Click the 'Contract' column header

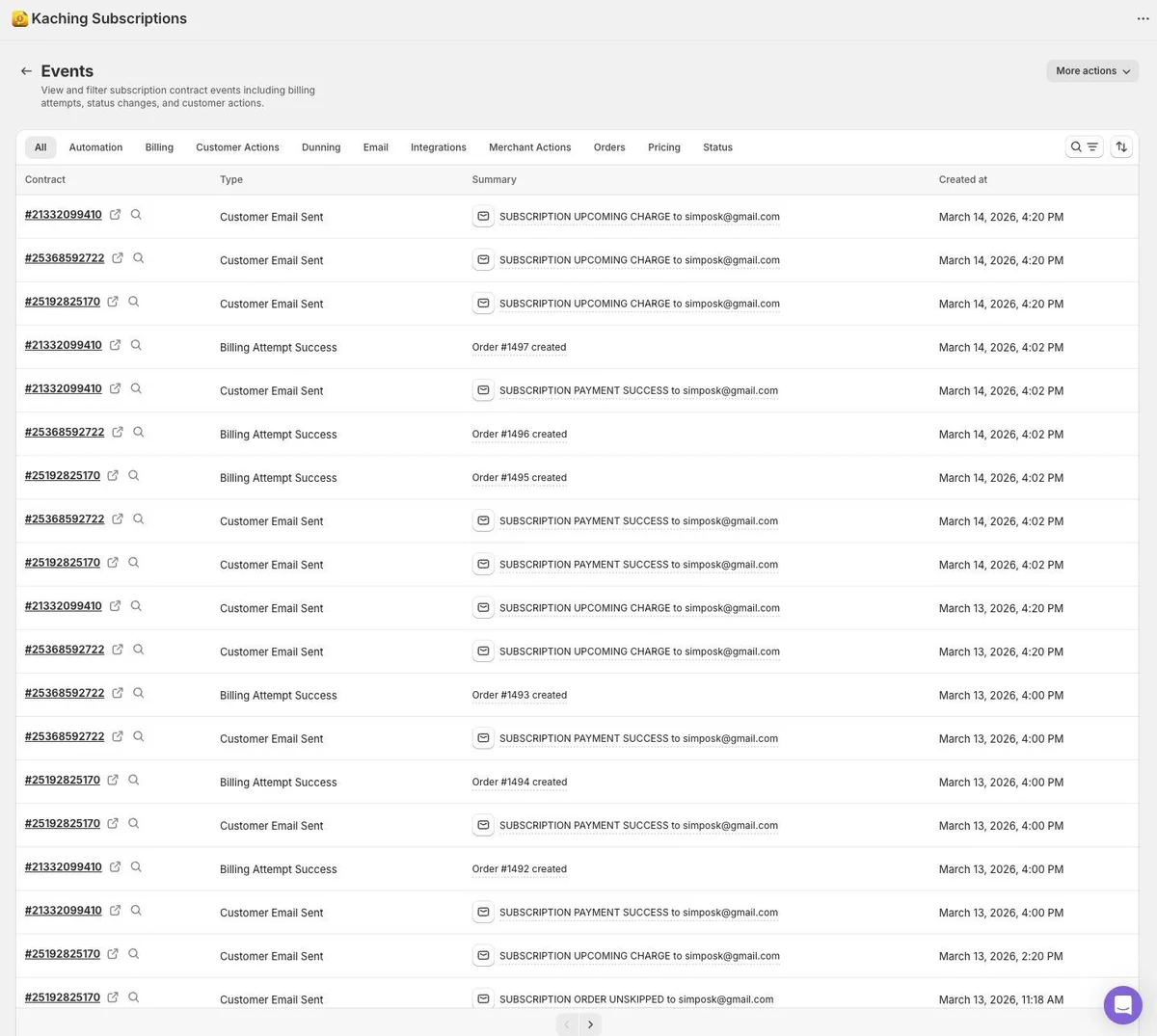(45, 180)
